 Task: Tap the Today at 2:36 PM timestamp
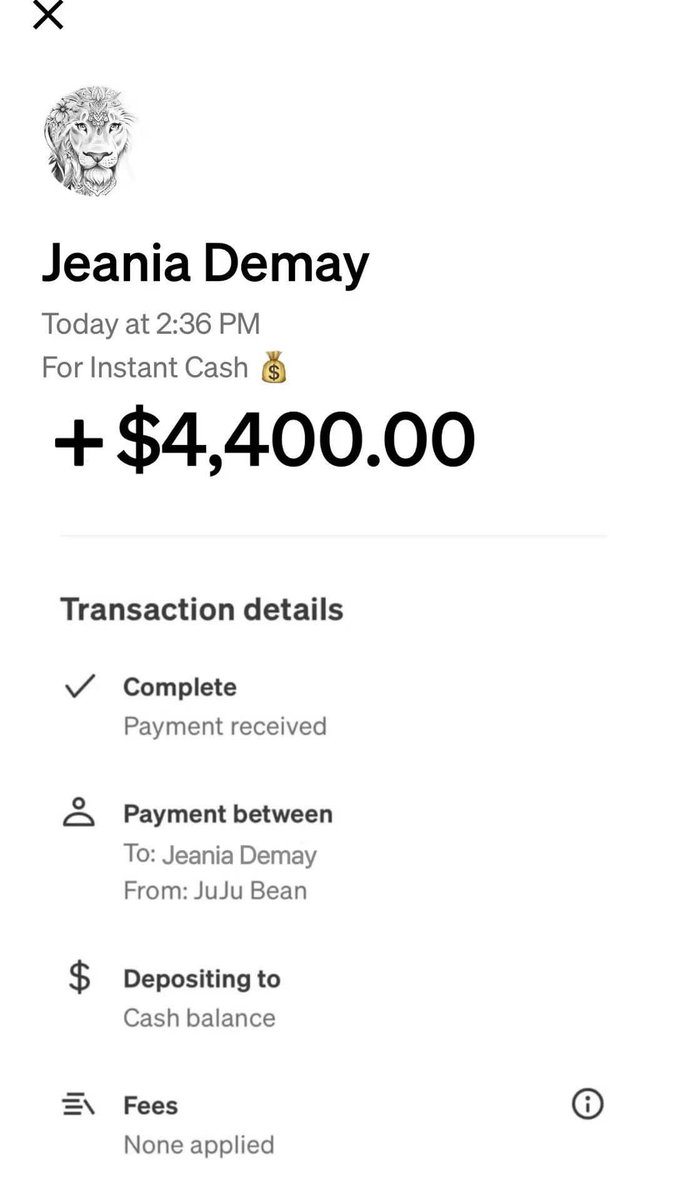(151, 324)
